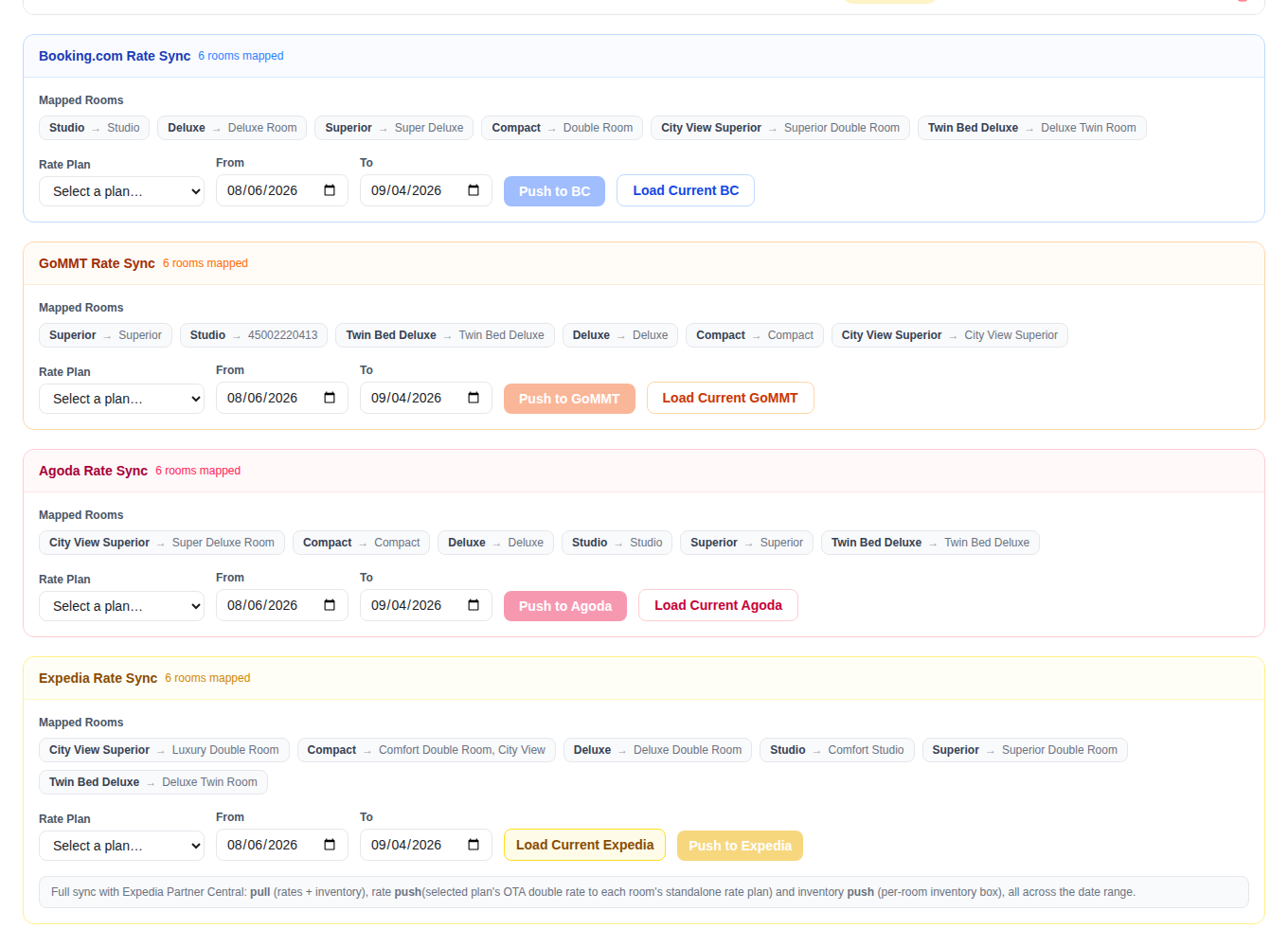The image size is (1288, 947).
Task: Focus the Agoda To date field
Action: [x=426, y=605]
